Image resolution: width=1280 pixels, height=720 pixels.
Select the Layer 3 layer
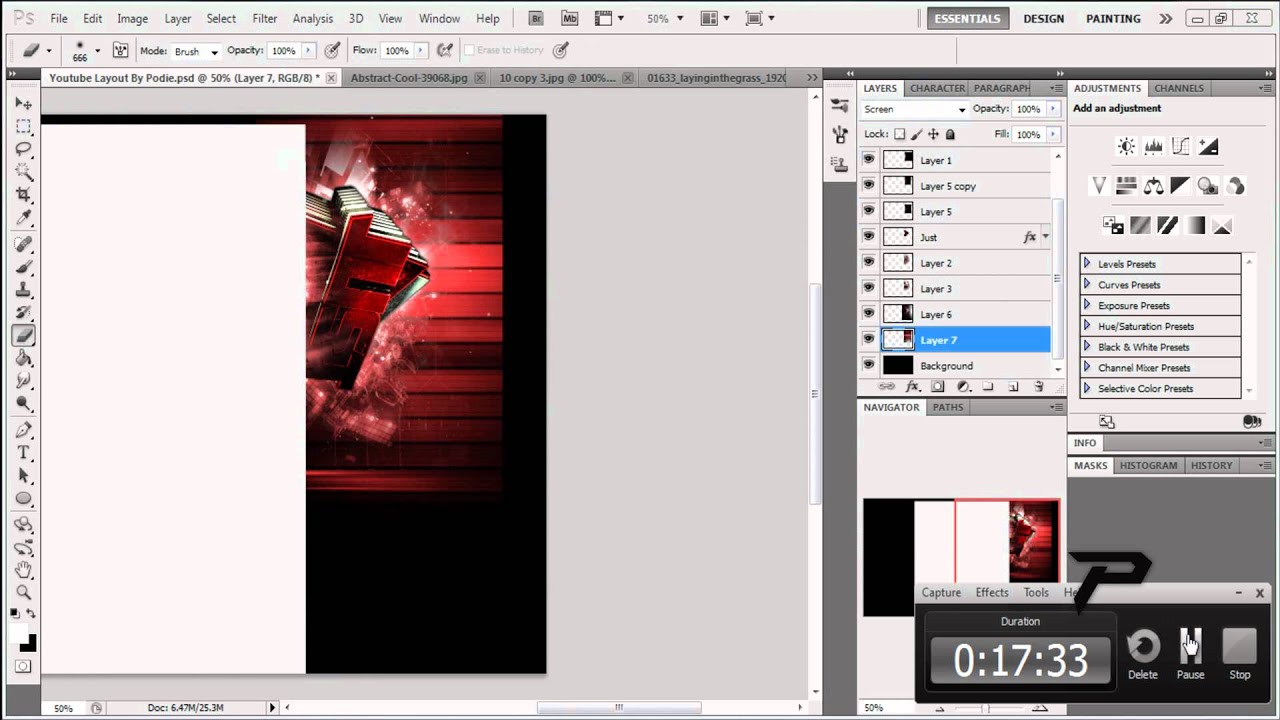click(x=955, y=289)
